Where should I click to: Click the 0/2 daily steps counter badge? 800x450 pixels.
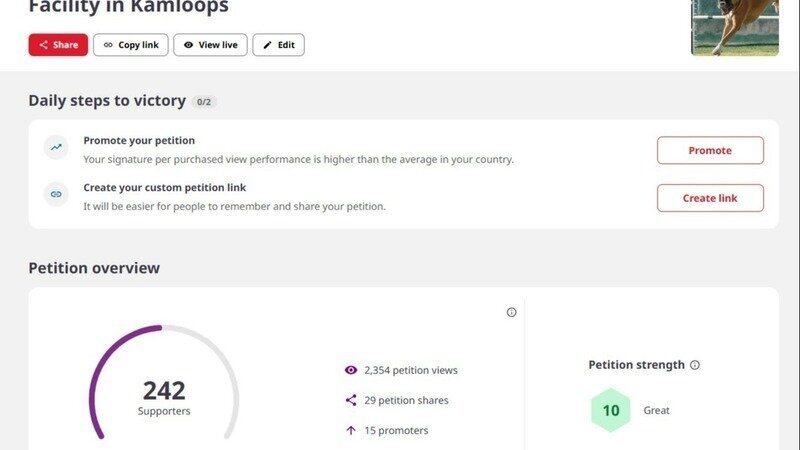tap(204, 102)
